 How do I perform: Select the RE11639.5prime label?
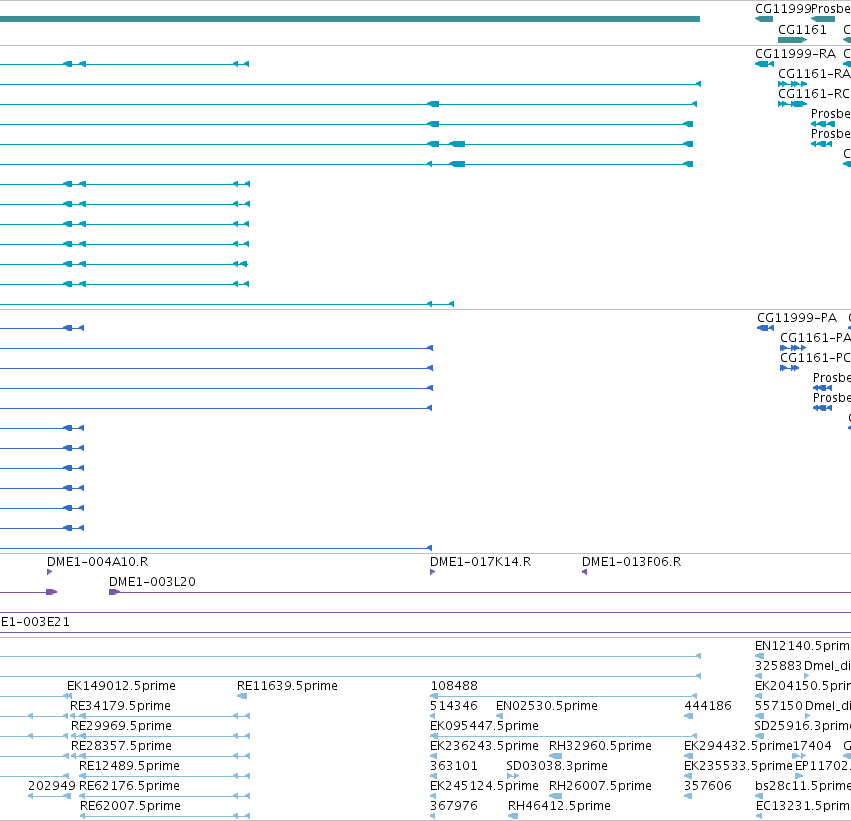287,686
